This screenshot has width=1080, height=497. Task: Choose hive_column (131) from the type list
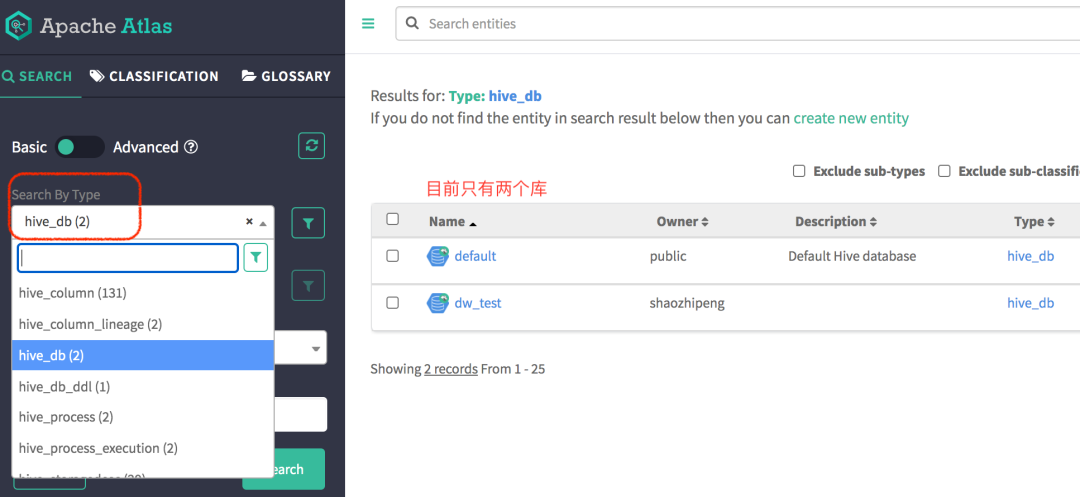[x=143, y=293]
